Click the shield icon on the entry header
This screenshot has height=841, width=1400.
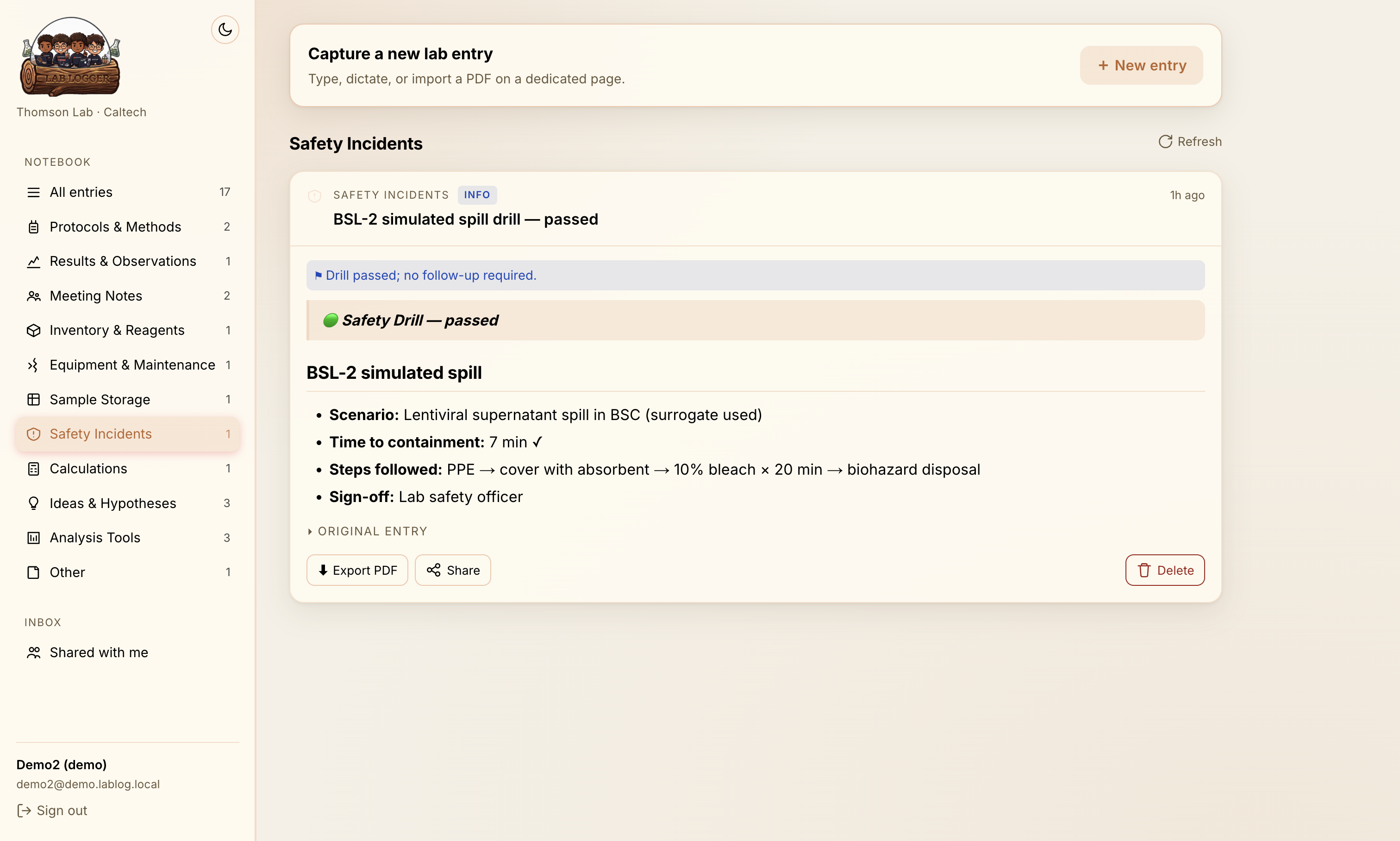point(314,196)
